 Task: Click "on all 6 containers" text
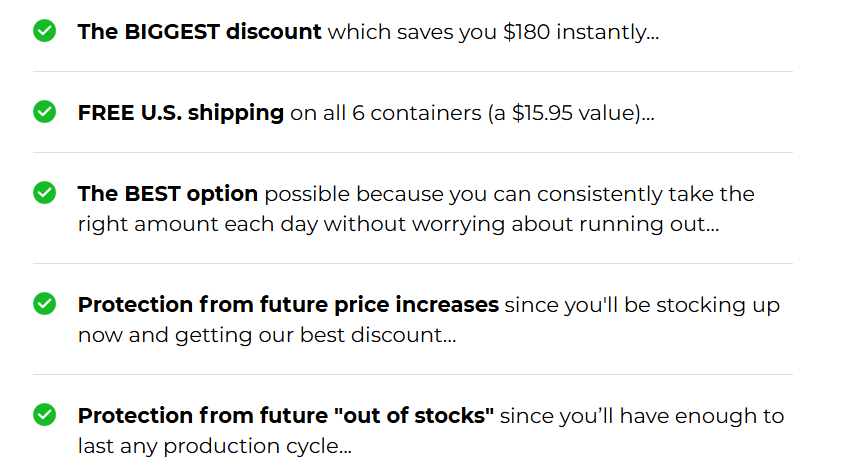[386, 113]
